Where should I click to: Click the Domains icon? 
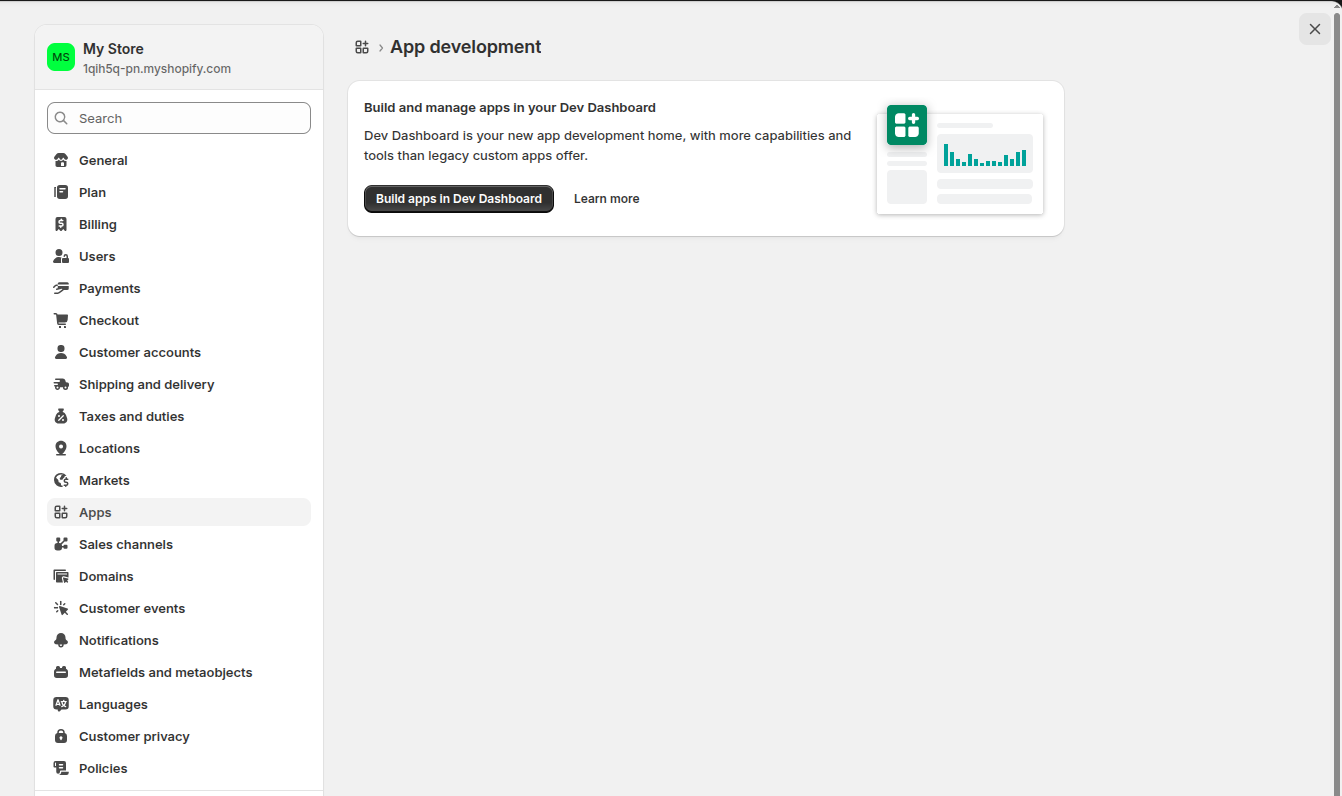[x=61, y=576]
